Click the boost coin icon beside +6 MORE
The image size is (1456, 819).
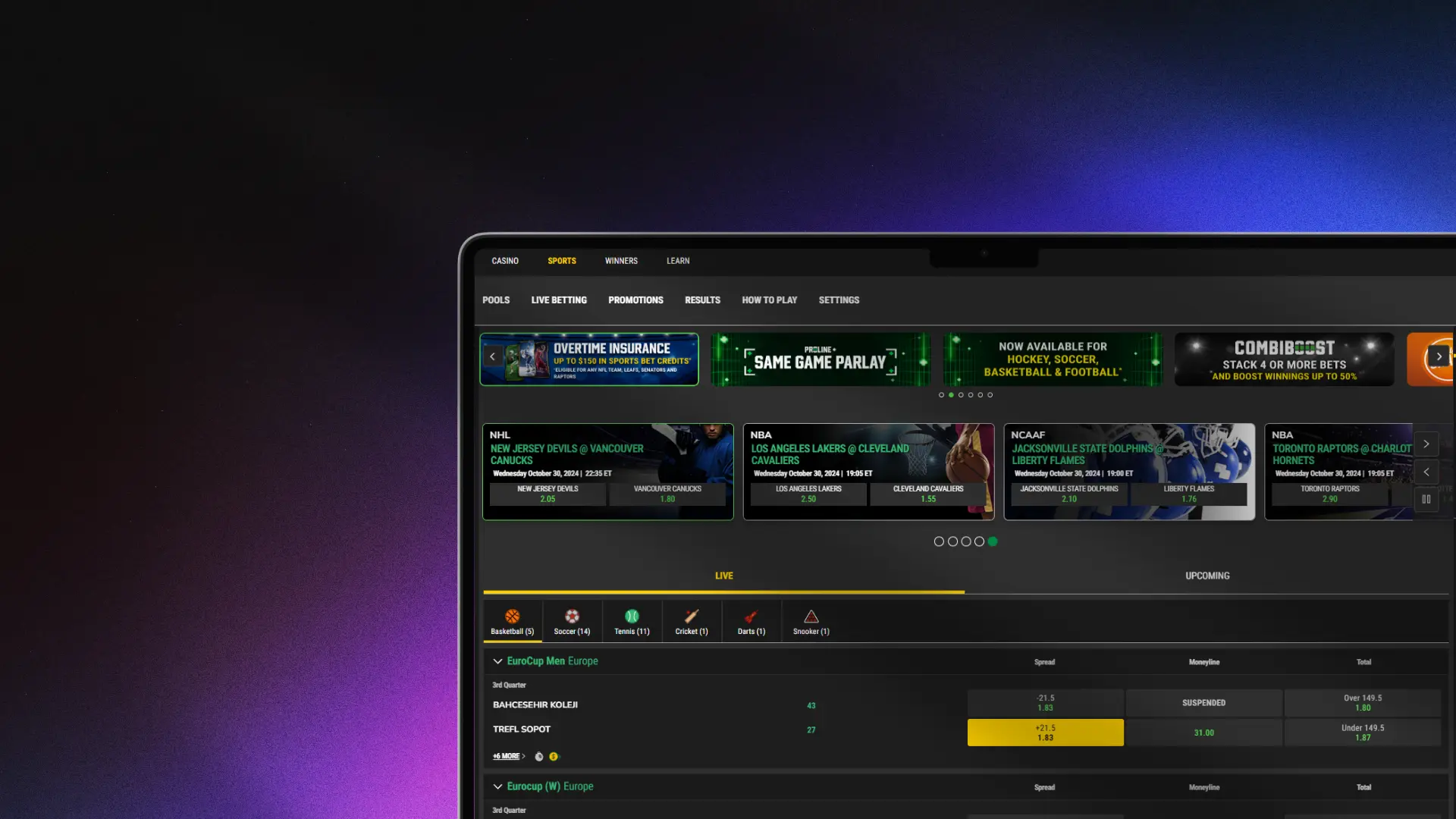click(553, 756)
